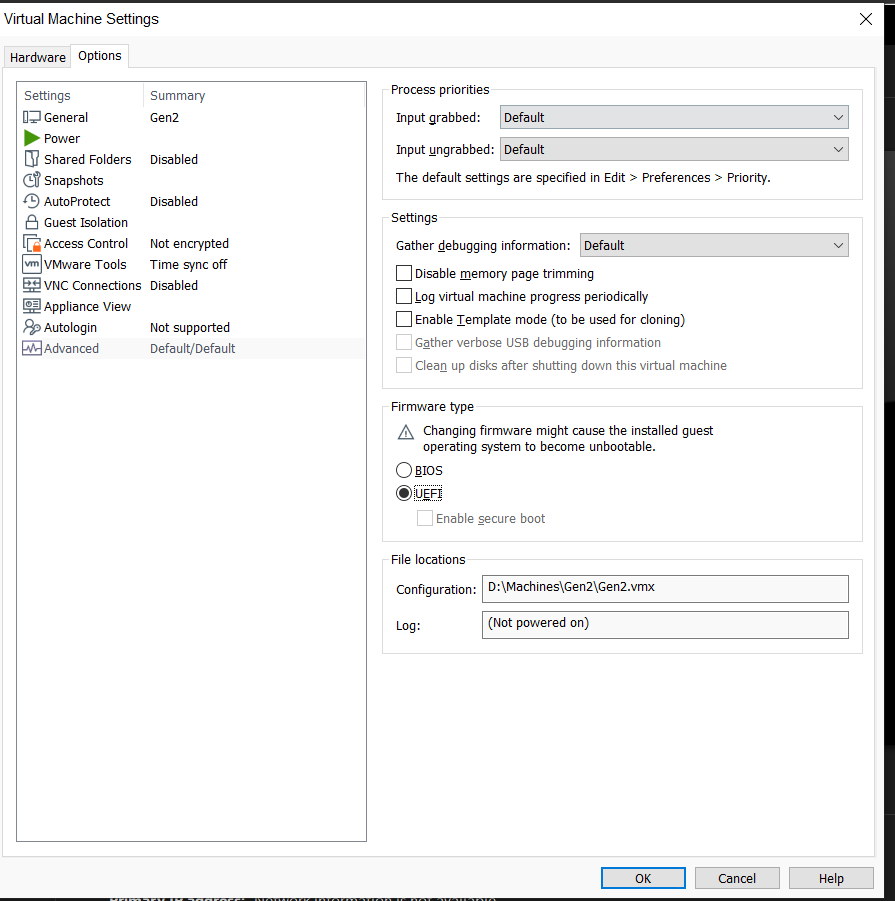Click the Appliance View icon
895x901 pixels.
click(x=32, y=306)
